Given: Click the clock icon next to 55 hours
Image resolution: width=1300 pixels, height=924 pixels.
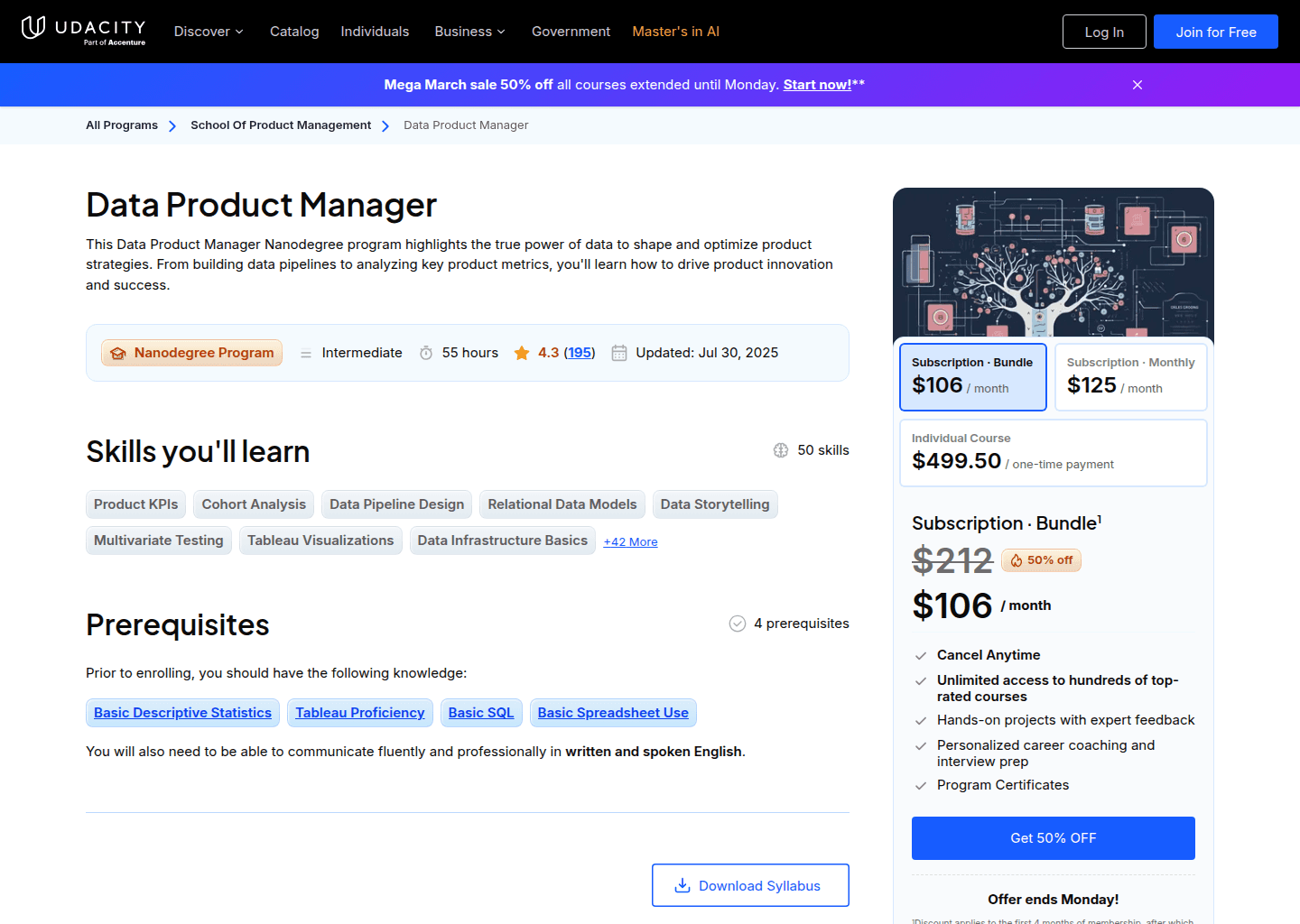Looking at the screenshot, I should [x=425, y=353].
